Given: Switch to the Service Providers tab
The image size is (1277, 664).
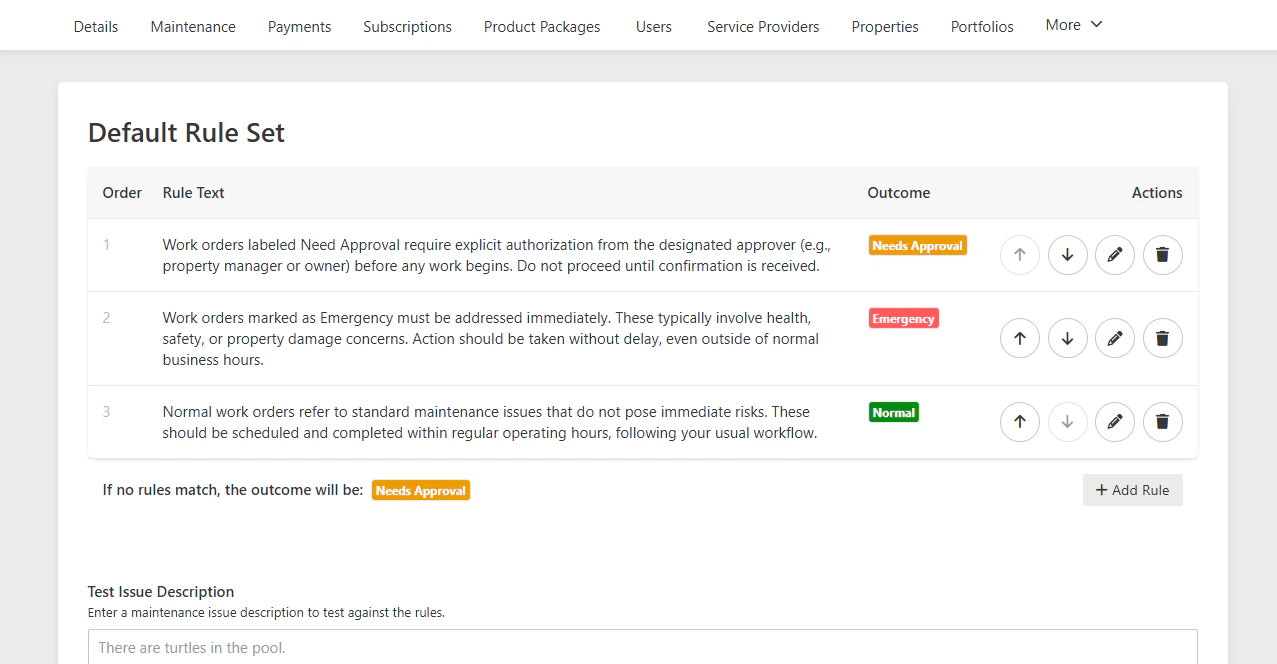Looking at the screenshot, I should [x=763, y=27].
